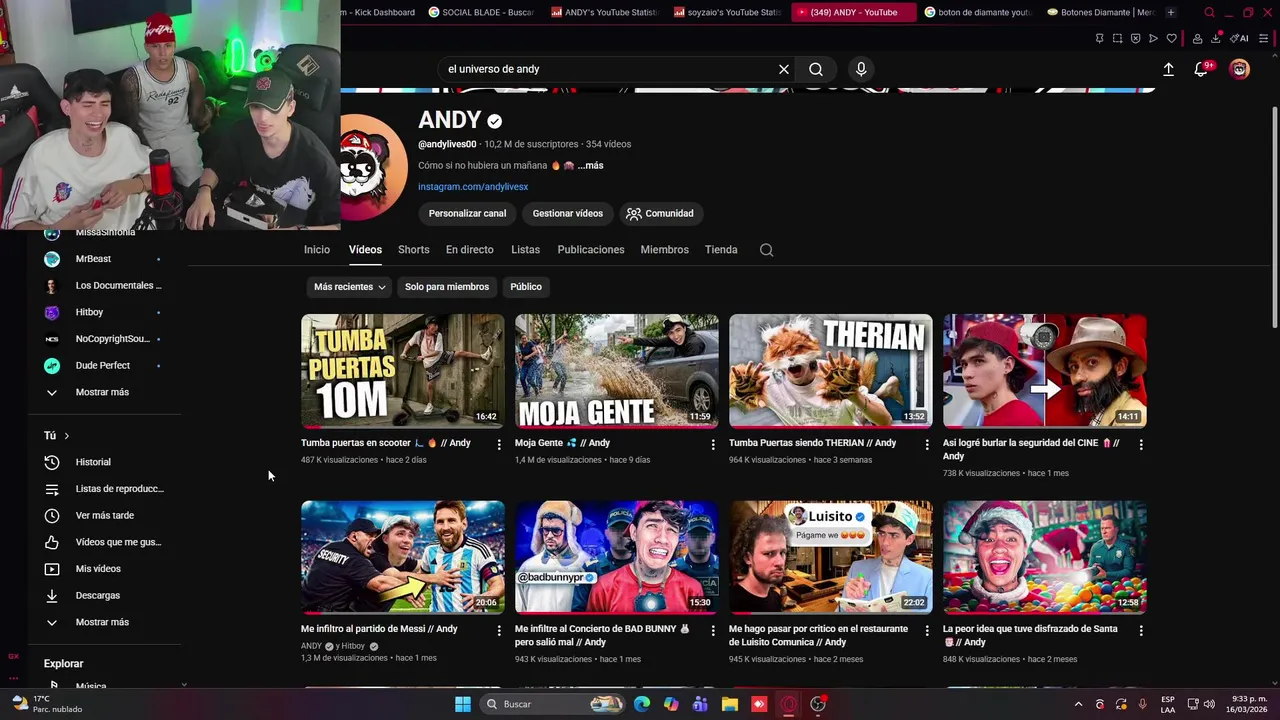
Task: Switch to soyzaio's YouTube Statistics browser tab
Action: coord(727,12)
